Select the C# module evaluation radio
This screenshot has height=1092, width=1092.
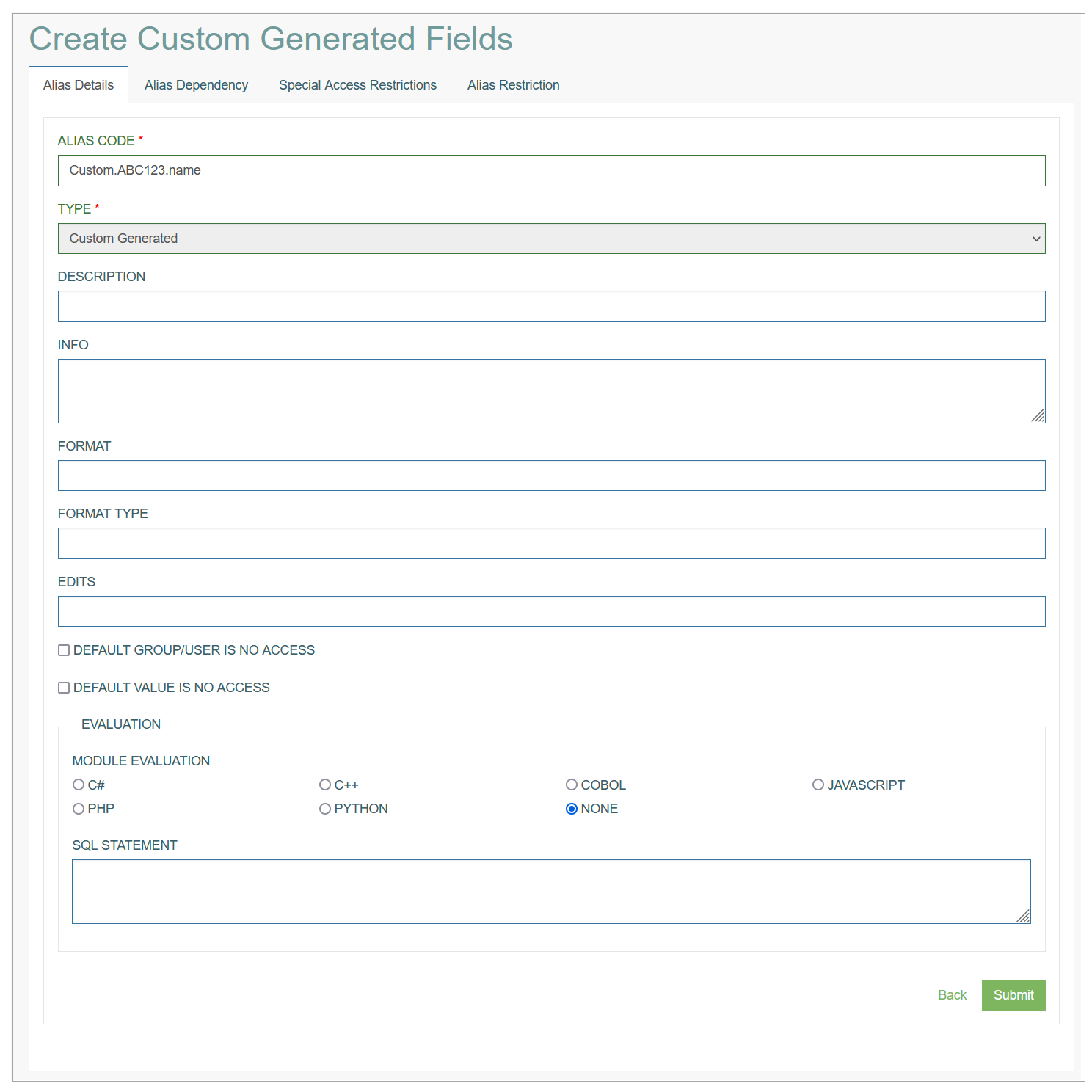tap(79, 785)
